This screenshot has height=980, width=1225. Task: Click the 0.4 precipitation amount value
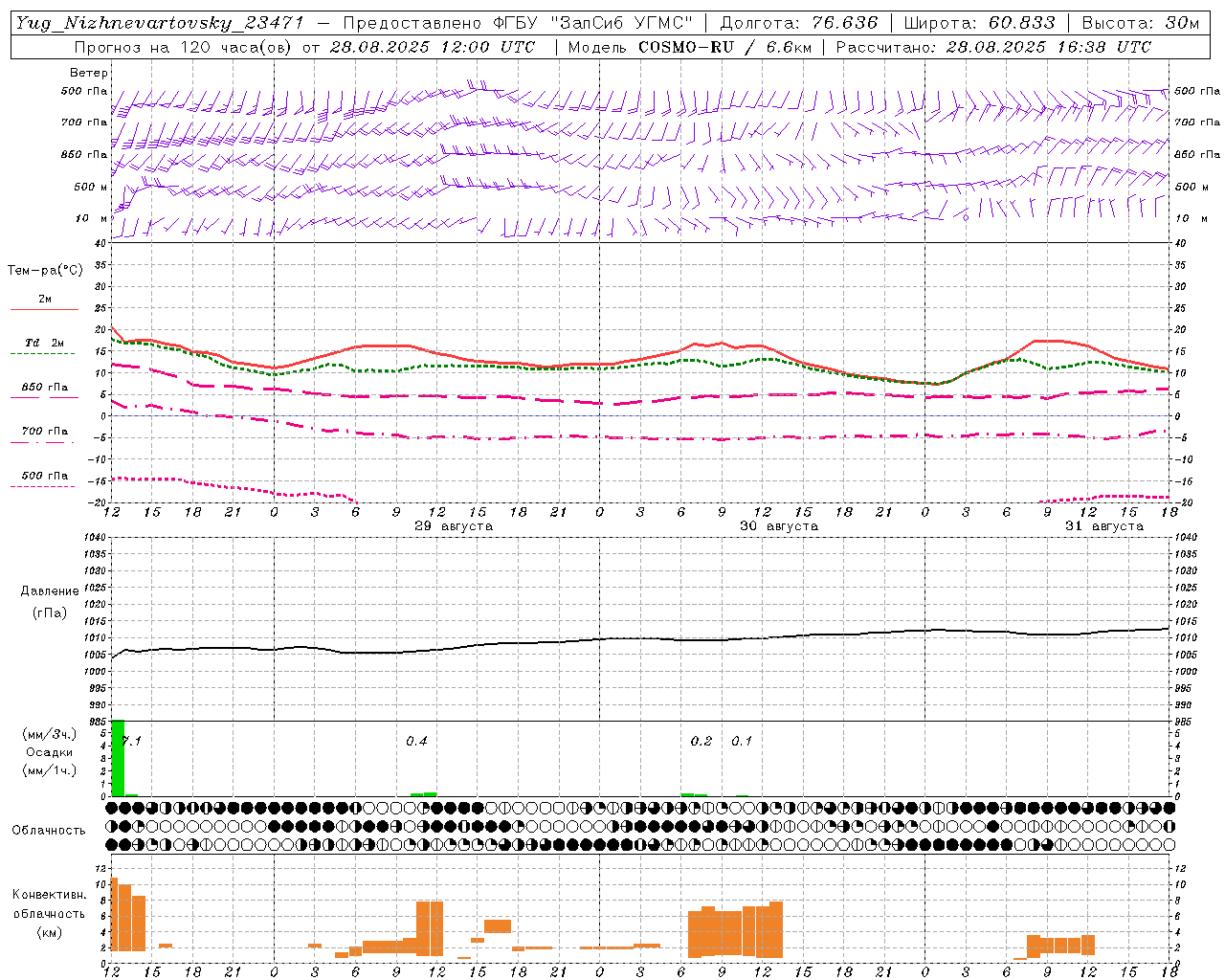416,741
